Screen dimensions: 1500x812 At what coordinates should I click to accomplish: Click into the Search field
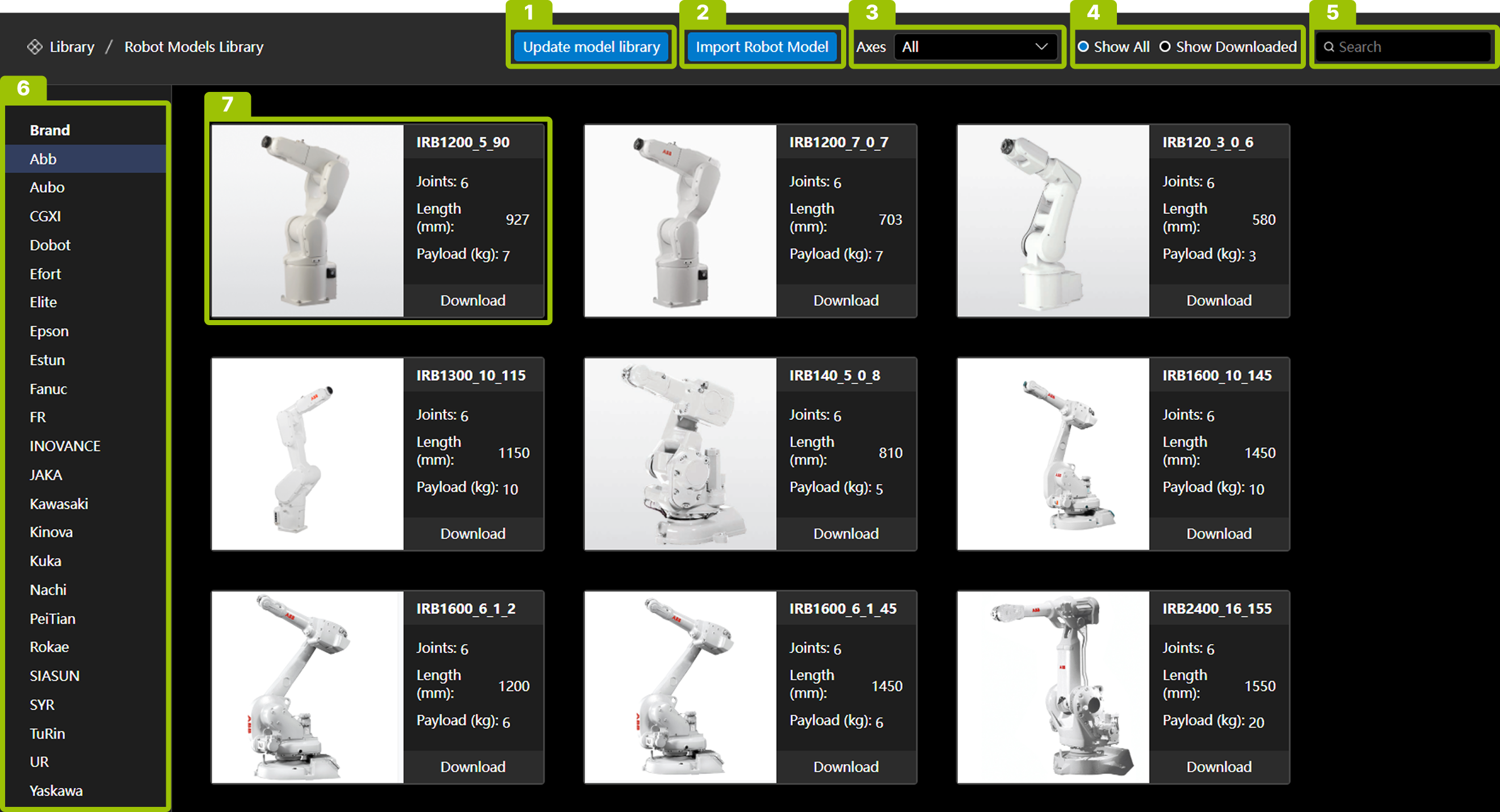(1409, 47)
